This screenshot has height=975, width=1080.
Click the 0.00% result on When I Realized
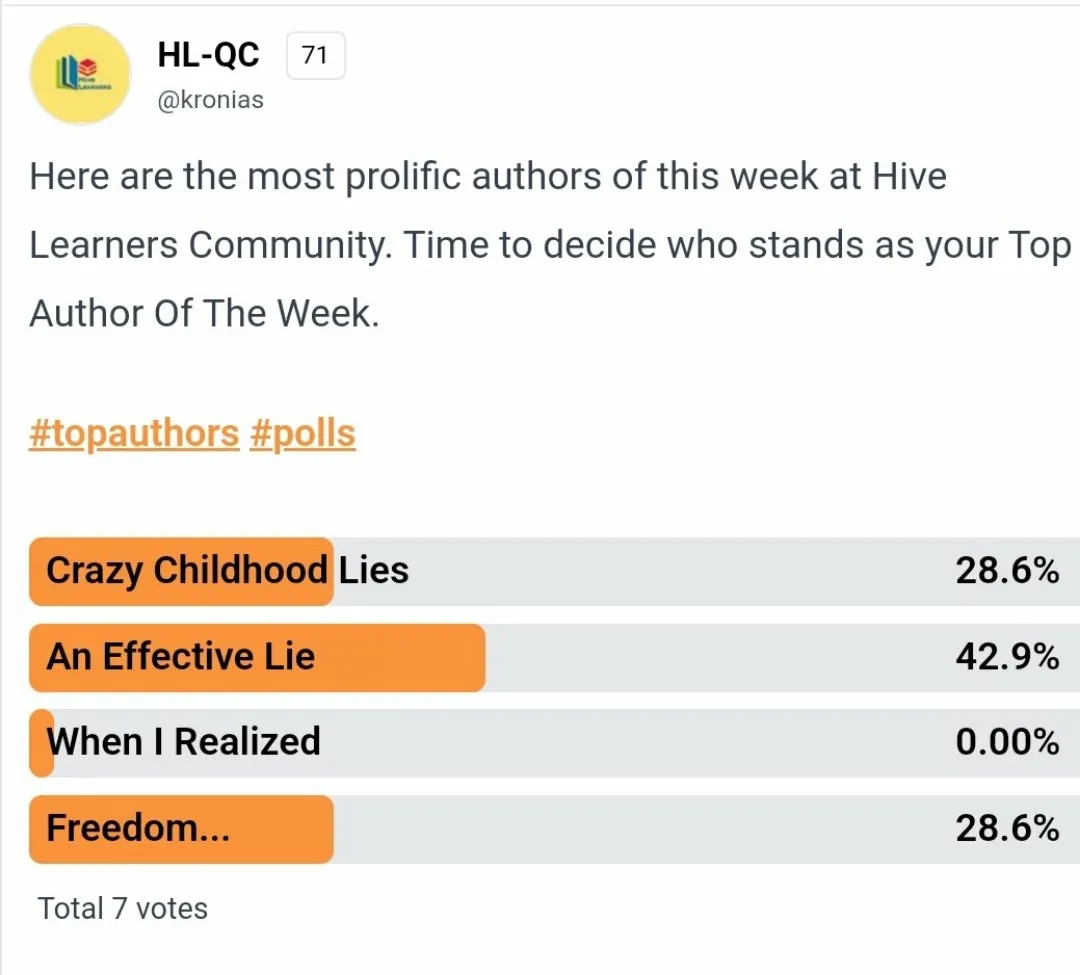(x=1007, y=742)
